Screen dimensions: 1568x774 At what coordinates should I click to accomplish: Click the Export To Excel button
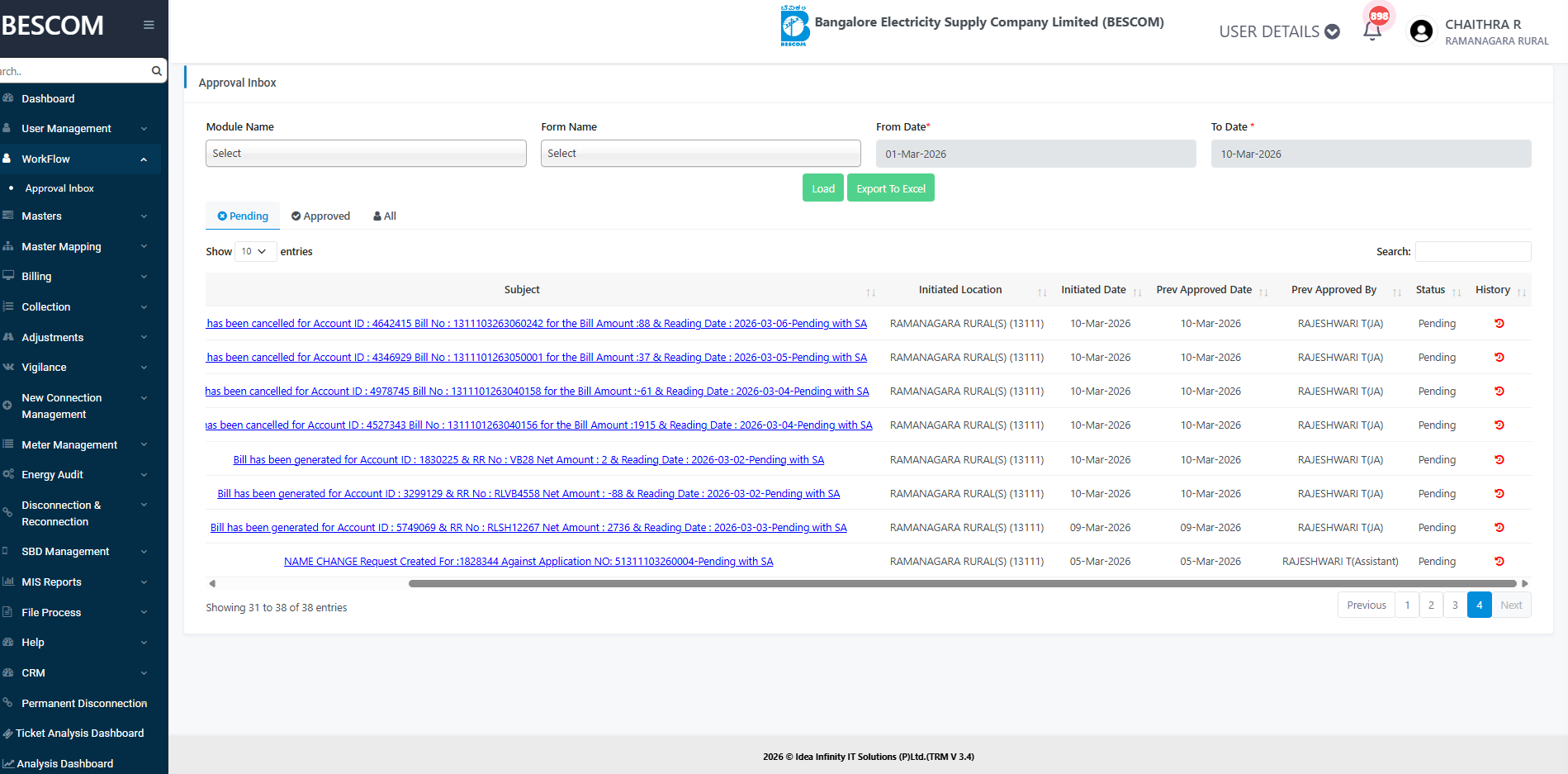coord(890,188)
